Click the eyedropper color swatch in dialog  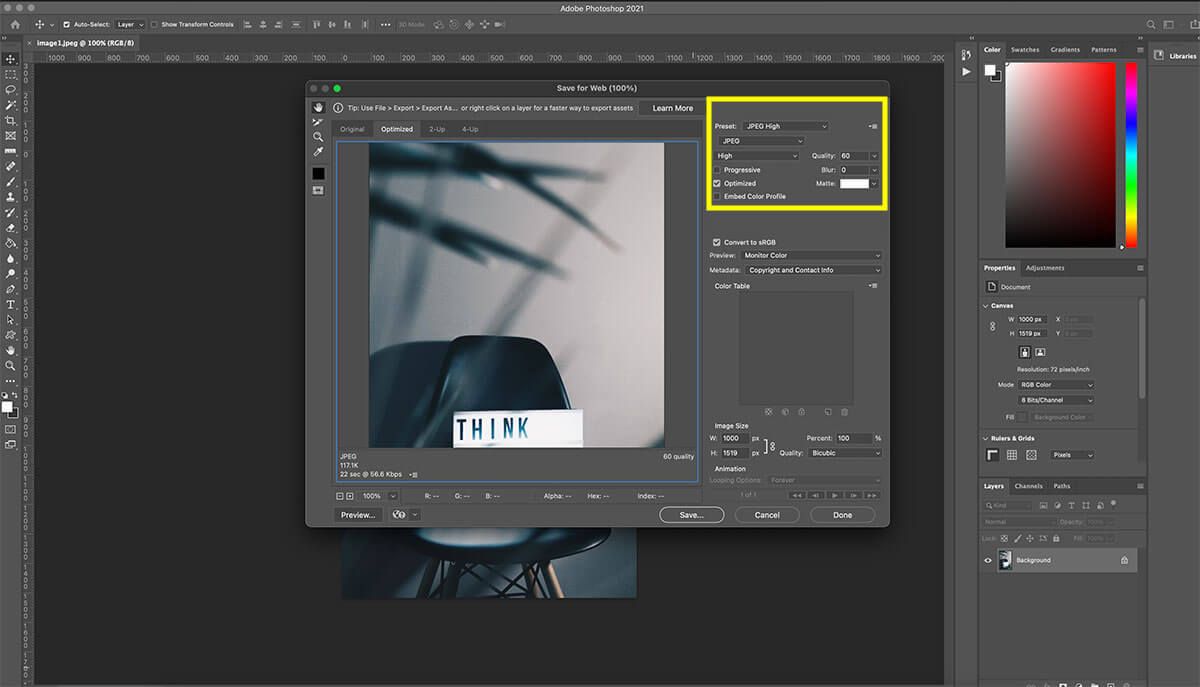(x=318, y=173)
